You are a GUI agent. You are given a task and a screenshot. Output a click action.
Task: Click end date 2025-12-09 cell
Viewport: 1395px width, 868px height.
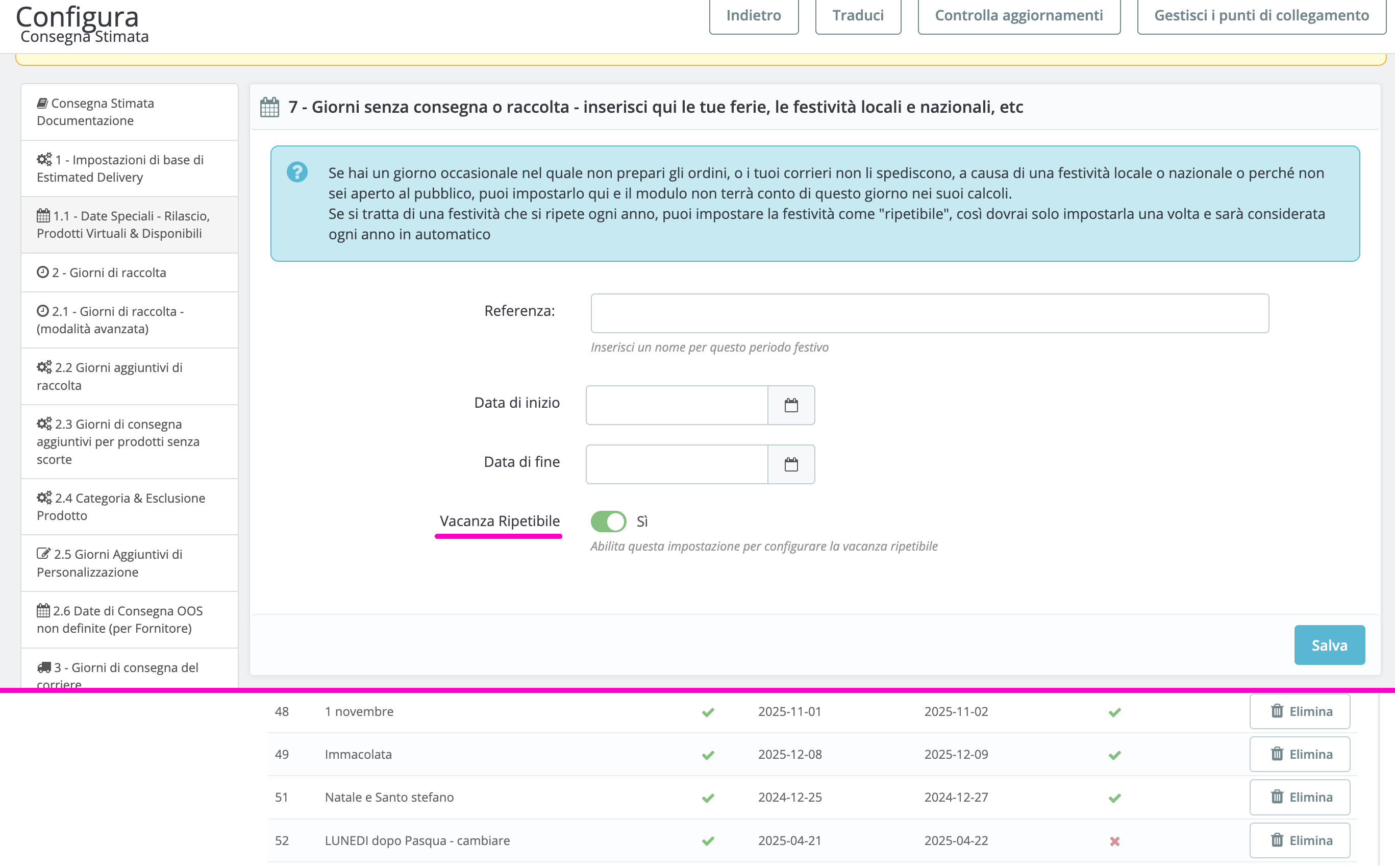click(956, 754)
